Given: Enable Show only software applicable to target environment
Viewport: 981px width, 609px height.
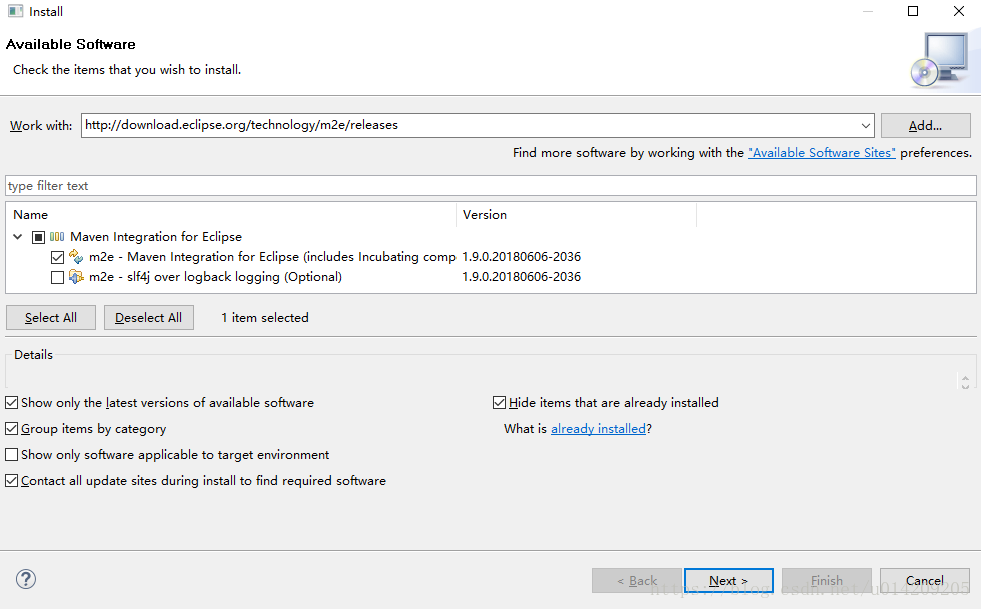Looking at the screenshot, I should (11, 454).
